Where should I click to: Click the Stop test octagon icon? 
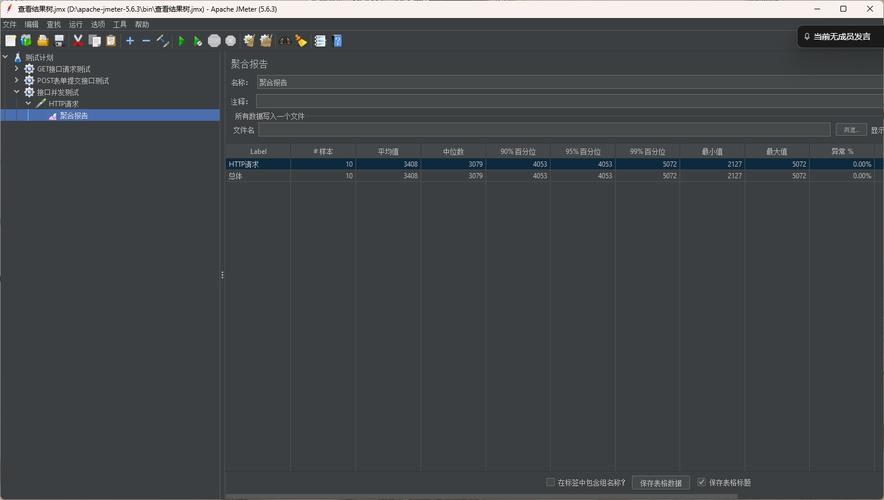[x=214, y=41]
